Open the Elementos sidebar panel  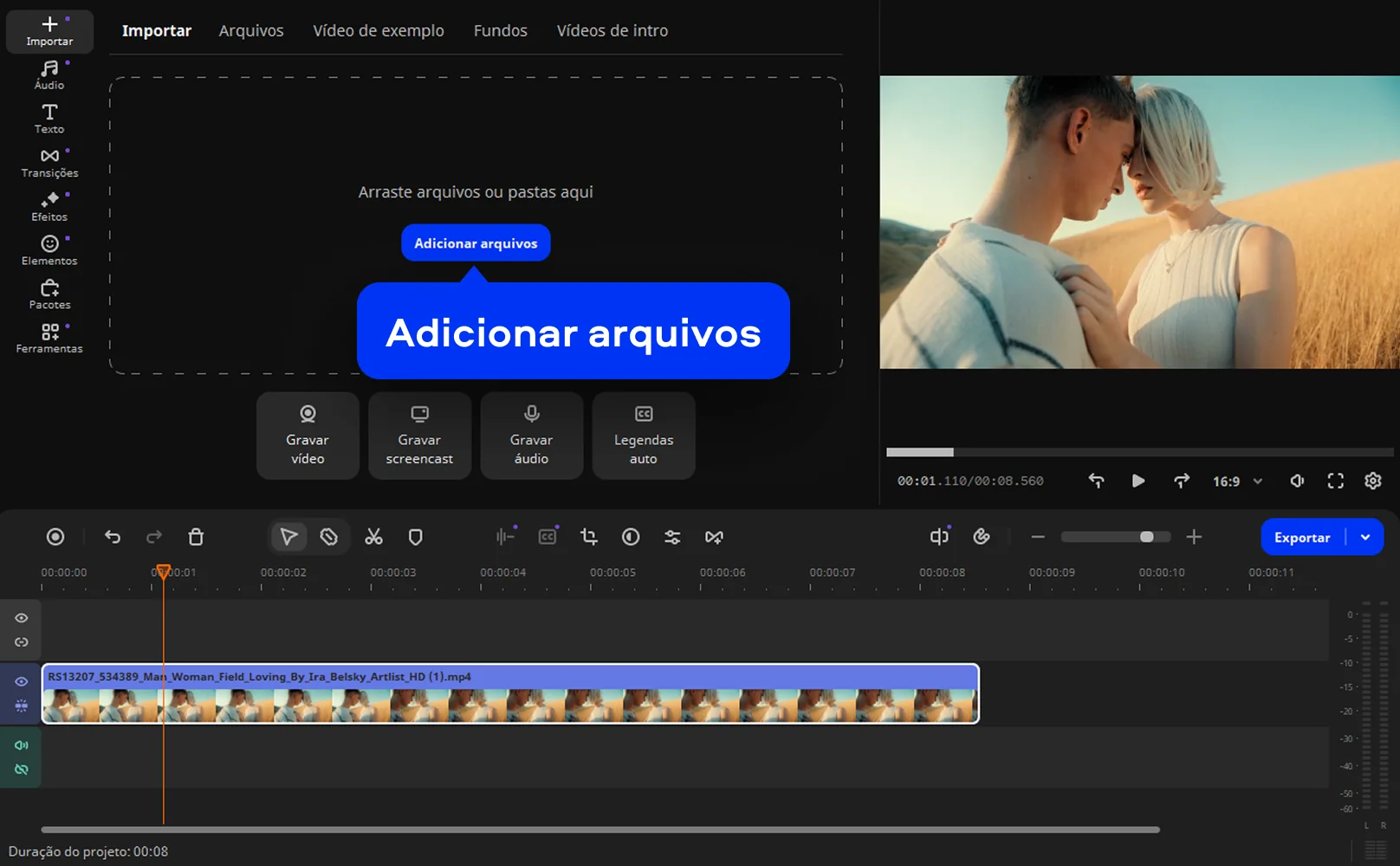pos(49,251)
